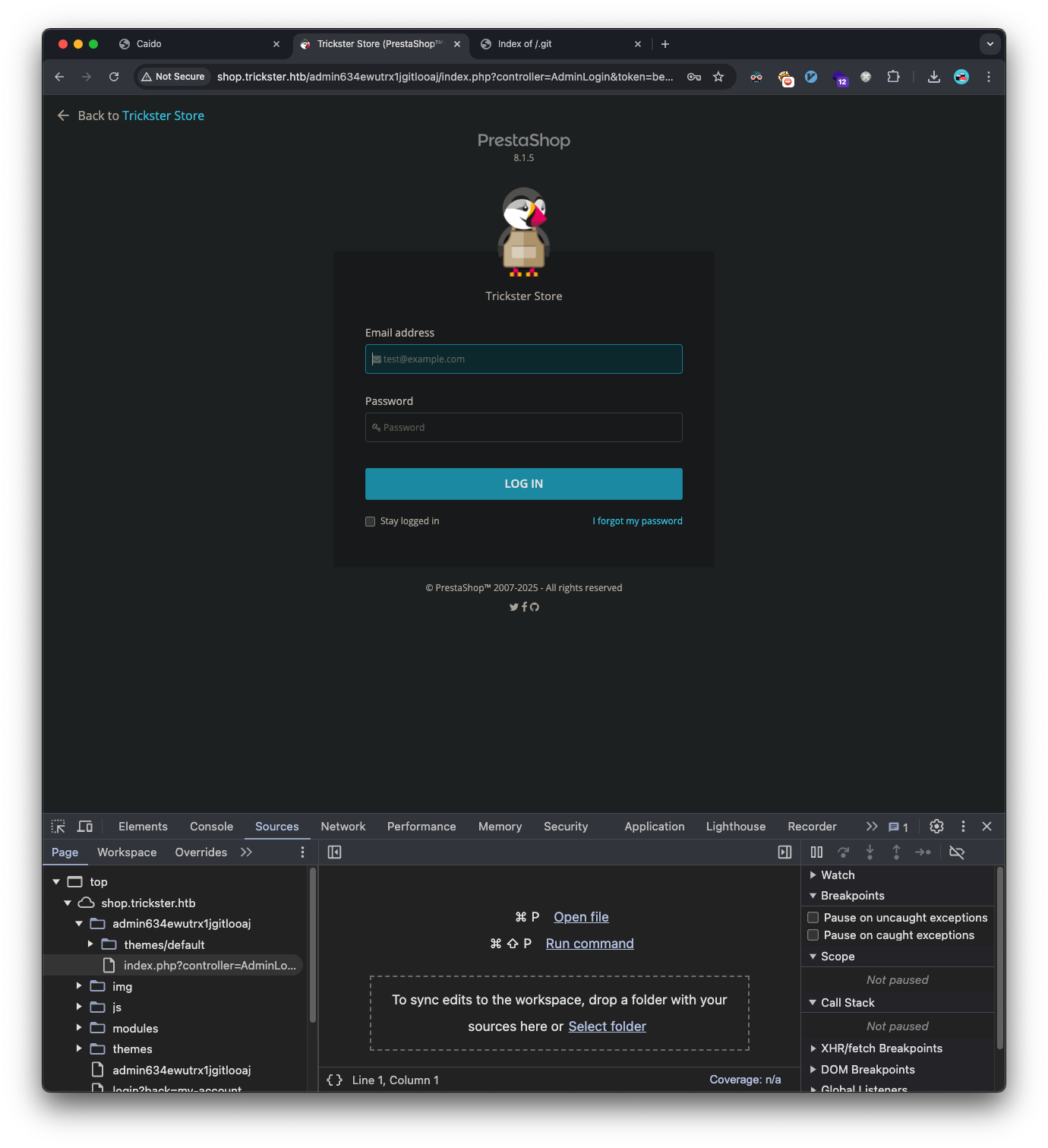Enable the Stay logged in checkbox
The height and width of the screenshot is (1148, 1048).
point(371,521)
